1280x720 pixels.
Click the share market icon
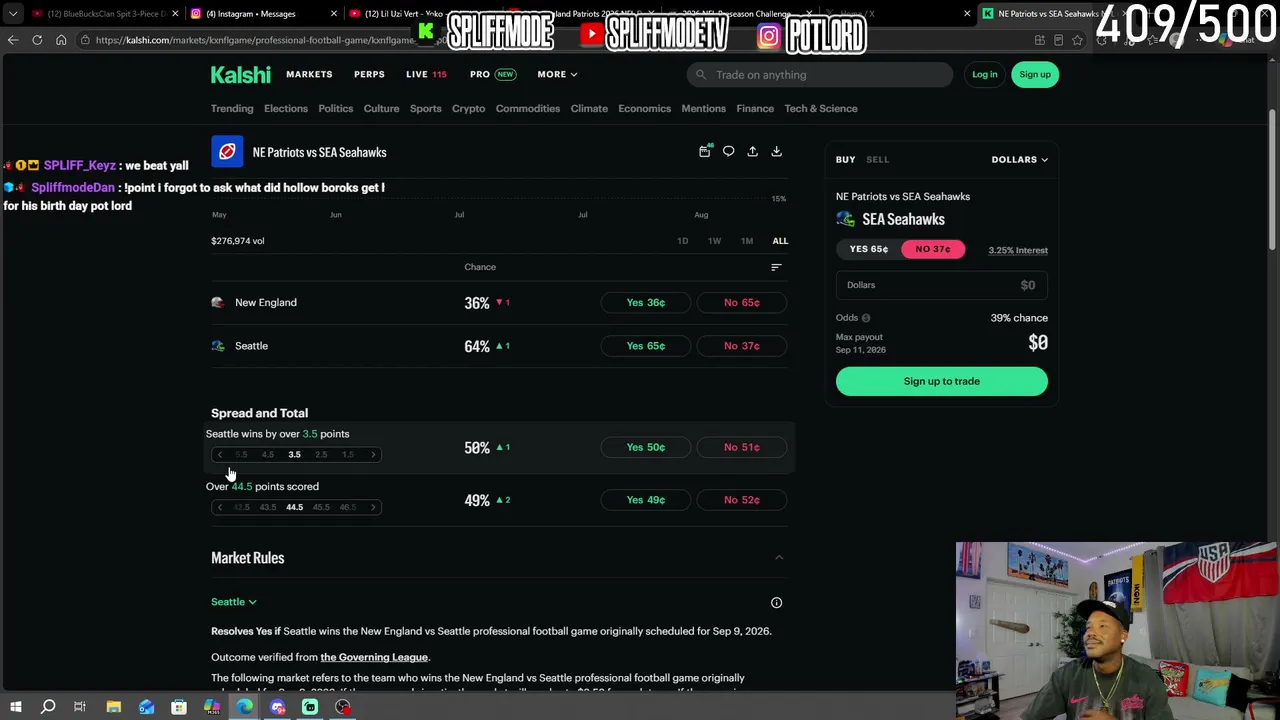pyautogui.click(x=752, y=151)
